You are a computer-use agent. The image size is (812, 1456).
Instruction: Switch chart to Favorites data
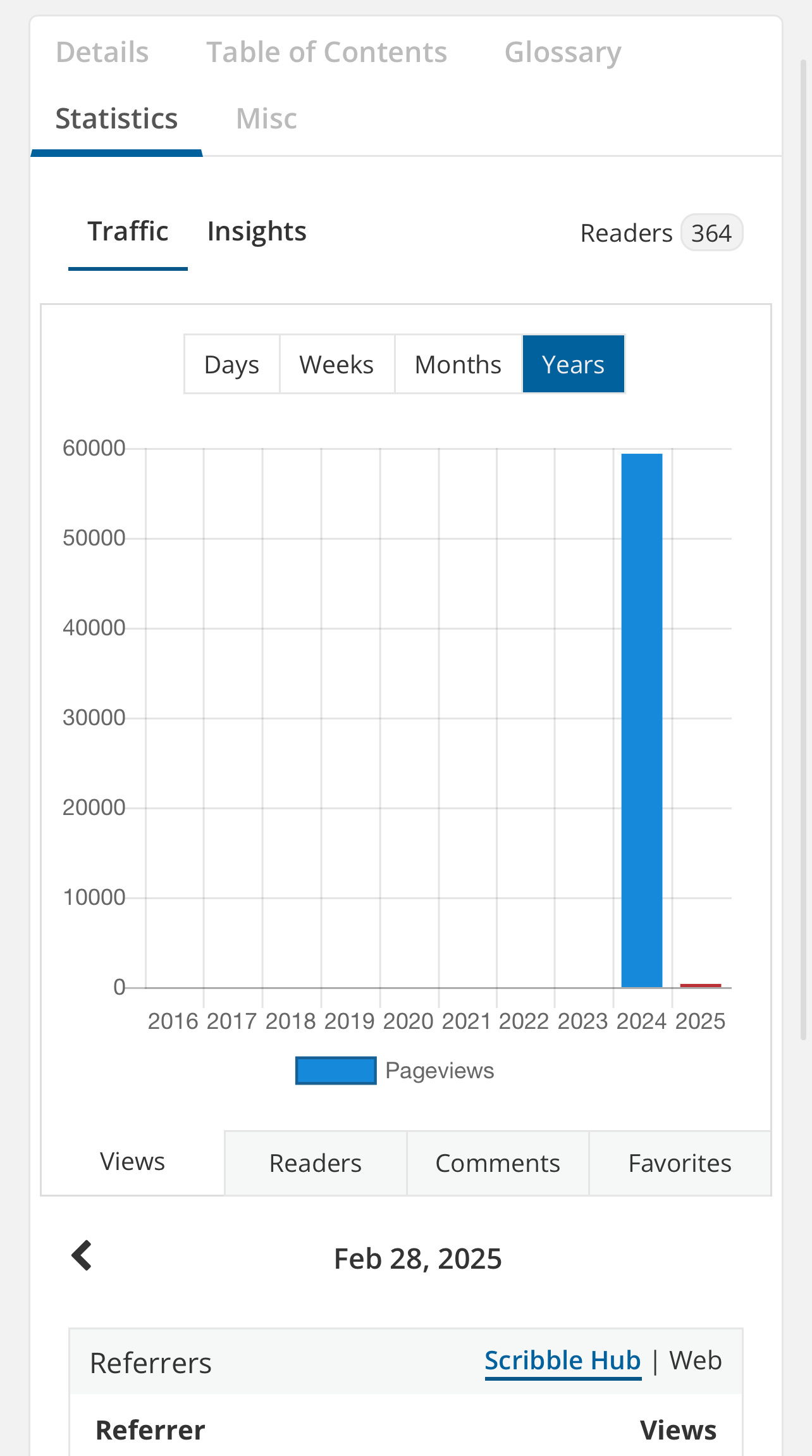(x=680, y=1163)
